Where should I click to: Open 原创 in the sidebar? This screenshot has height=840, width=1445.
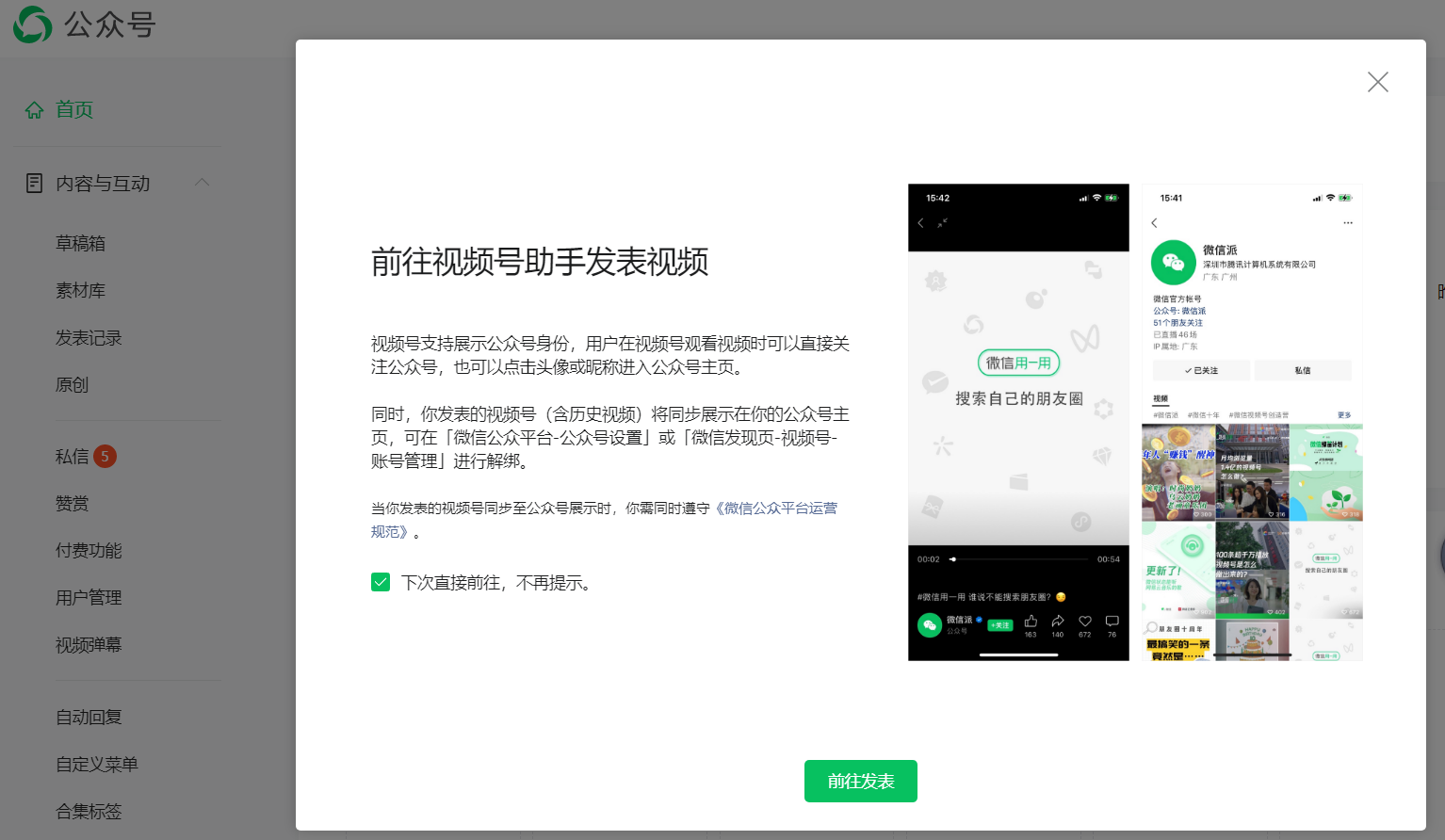(x=72, y=384)
